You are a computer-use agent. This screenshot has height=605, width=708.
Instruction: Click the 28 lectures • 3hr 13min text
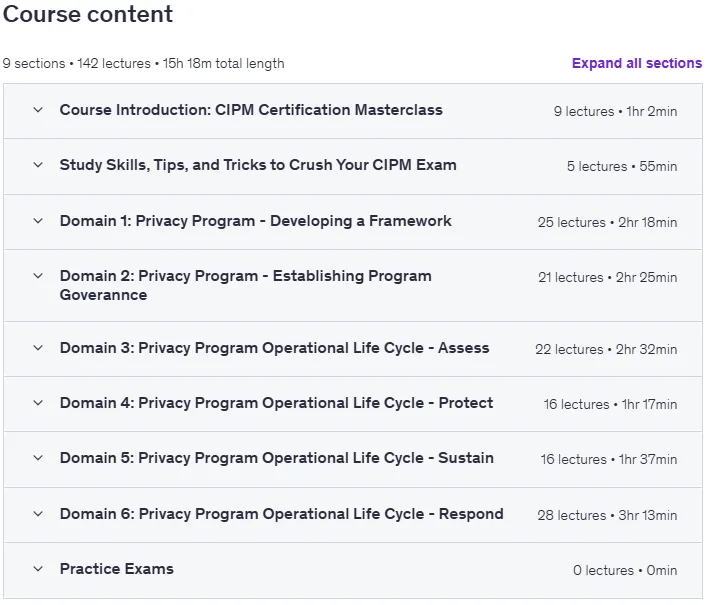(607, 515)
